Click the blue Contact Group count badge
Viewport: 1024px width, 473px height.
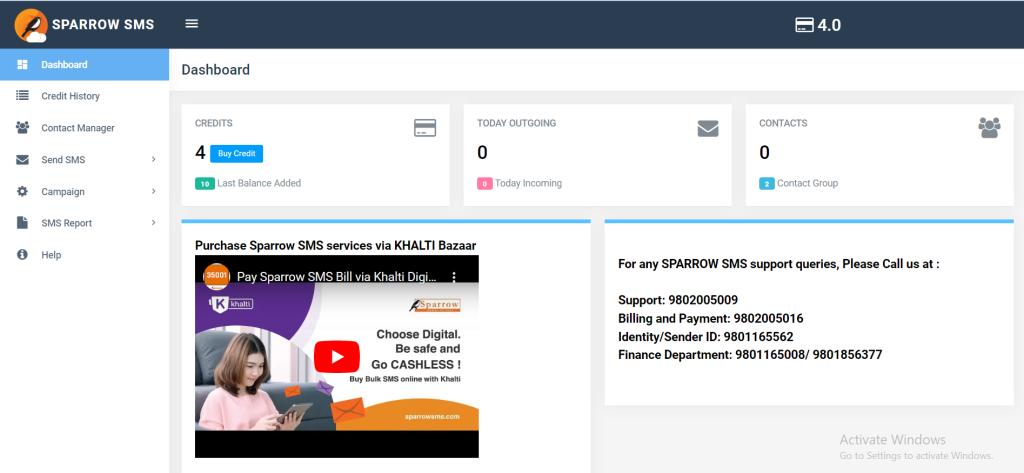click(767, 184)
